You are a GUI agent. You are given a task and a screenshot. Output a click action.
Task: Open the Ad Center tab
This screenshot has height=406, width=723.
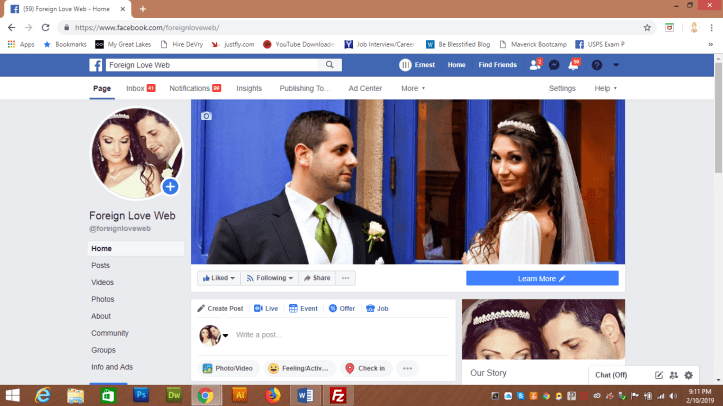click(x=365, y=88)
